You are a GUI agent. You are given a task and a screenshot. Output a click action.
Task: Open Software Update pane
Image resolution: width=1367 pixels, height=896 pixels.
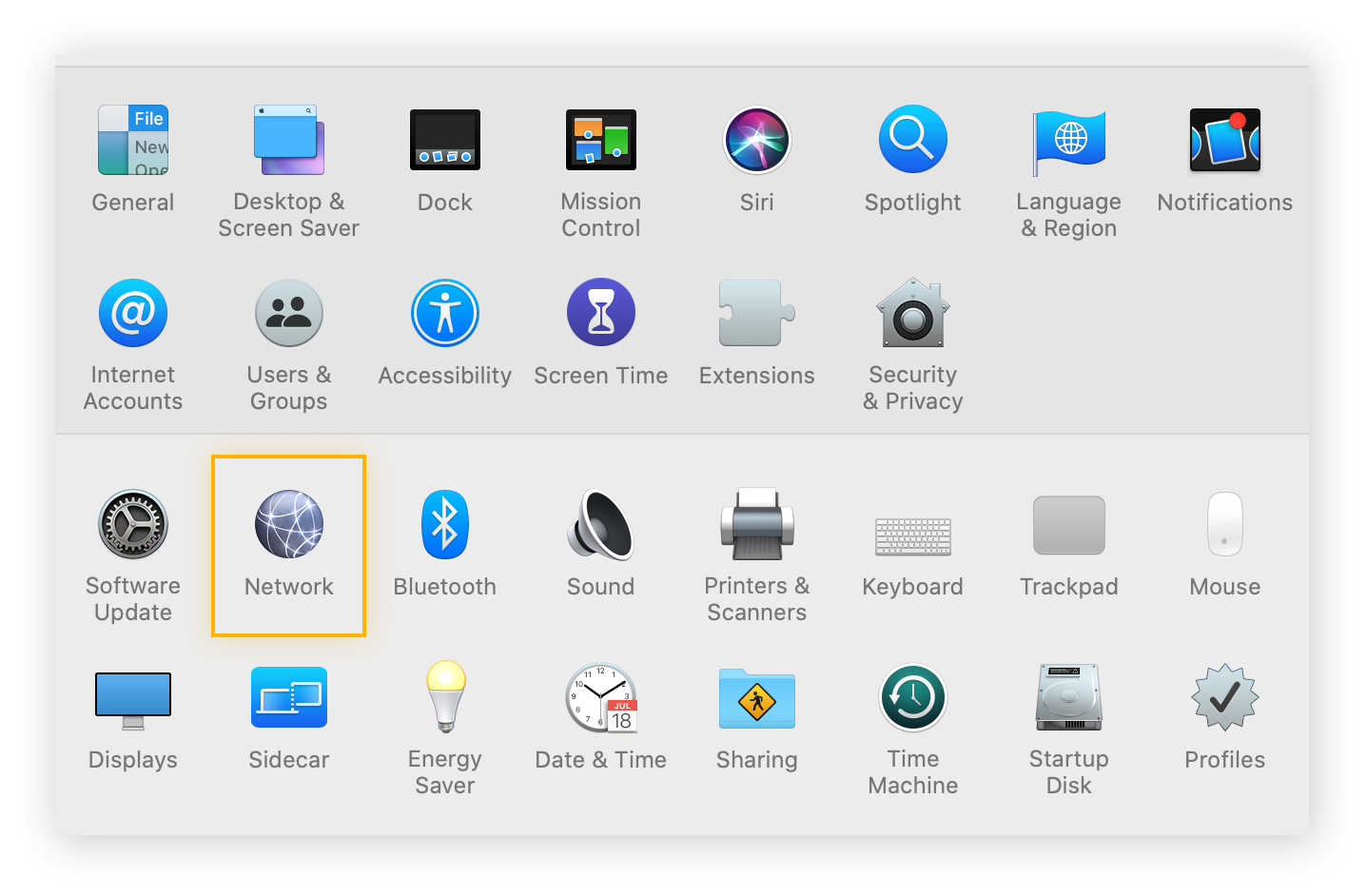[x=133, y=525]
